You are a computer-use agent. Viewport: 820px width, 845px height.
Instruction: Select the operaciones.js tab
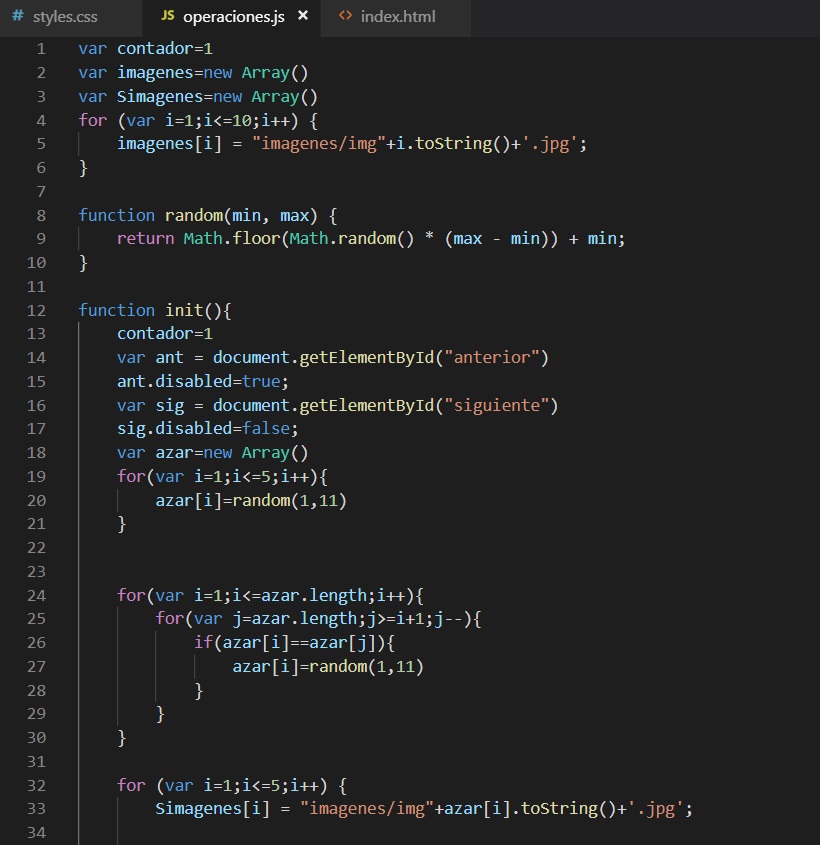point(232,17)
